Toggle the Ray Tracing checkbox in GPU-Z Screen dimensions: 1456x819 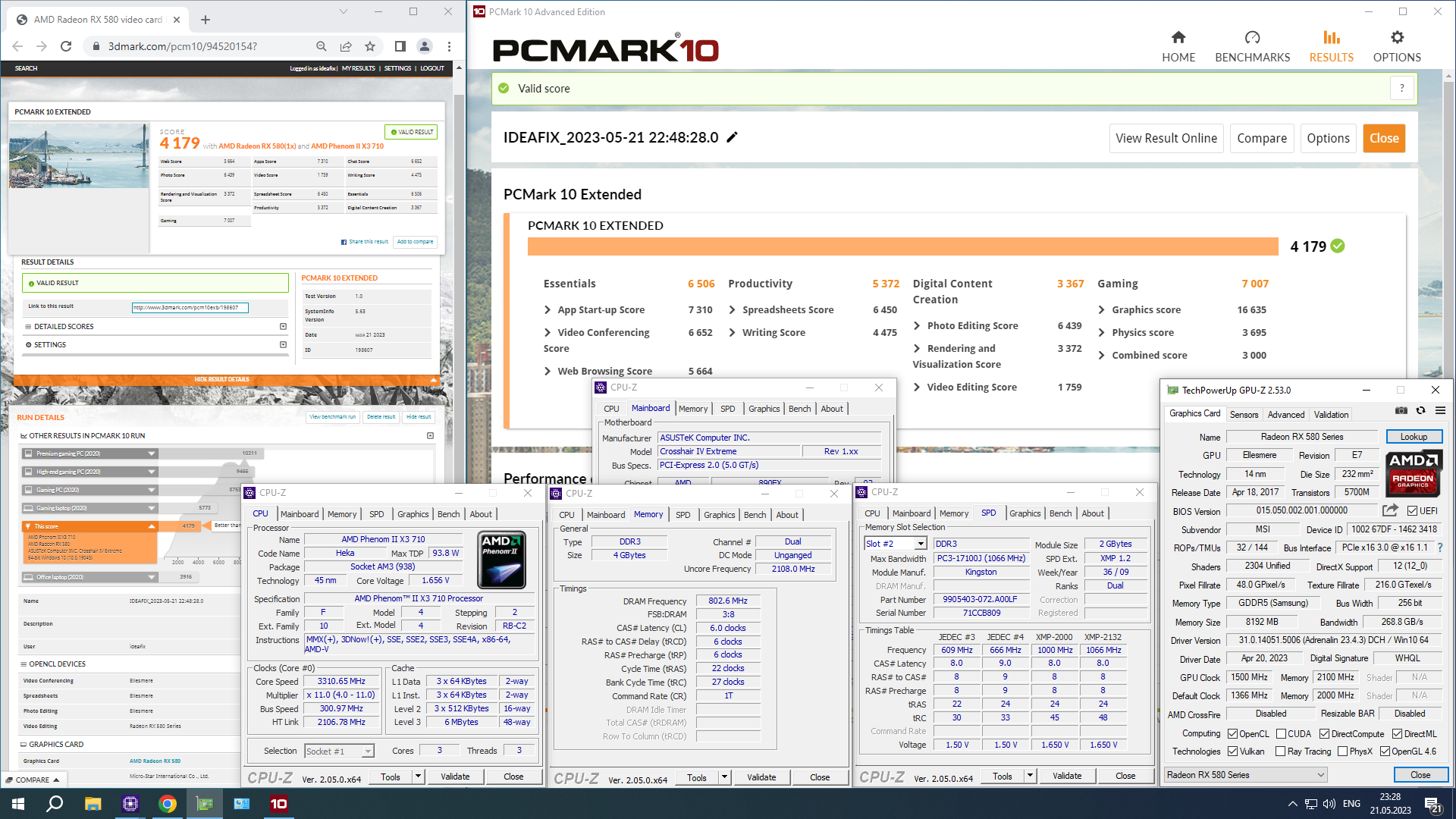[x=1281, y=751]
